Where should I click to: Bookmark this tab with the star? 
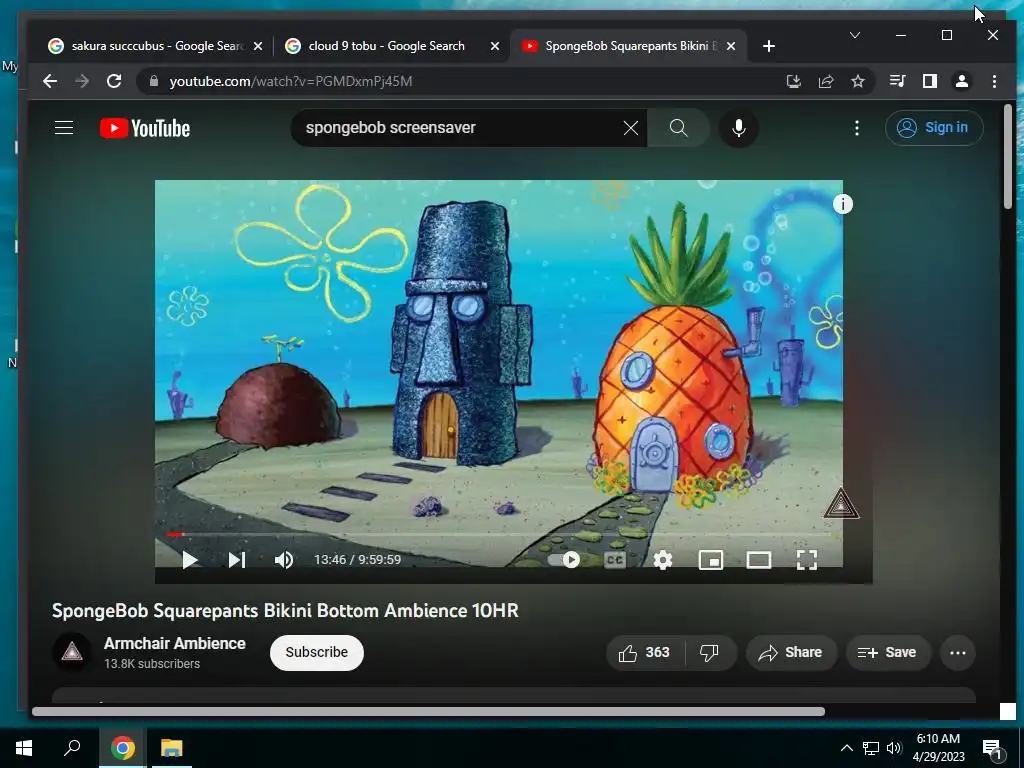tap(857, 81)
